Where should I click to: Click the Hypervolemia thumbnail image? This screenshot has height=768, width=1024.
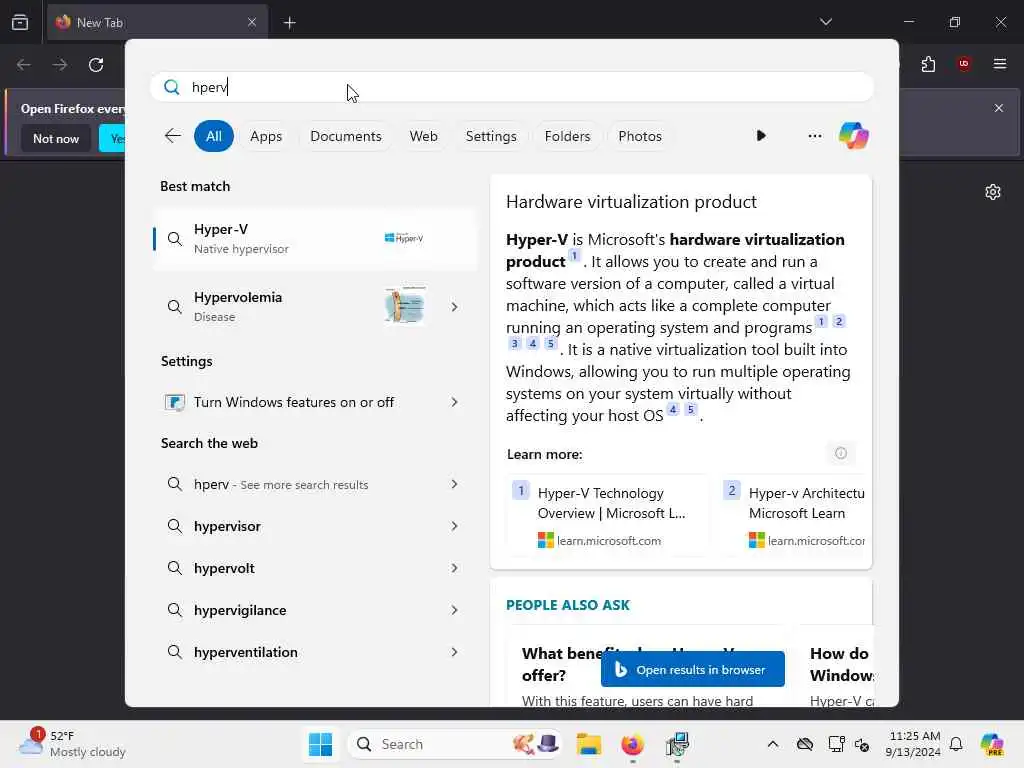point(405,305)
